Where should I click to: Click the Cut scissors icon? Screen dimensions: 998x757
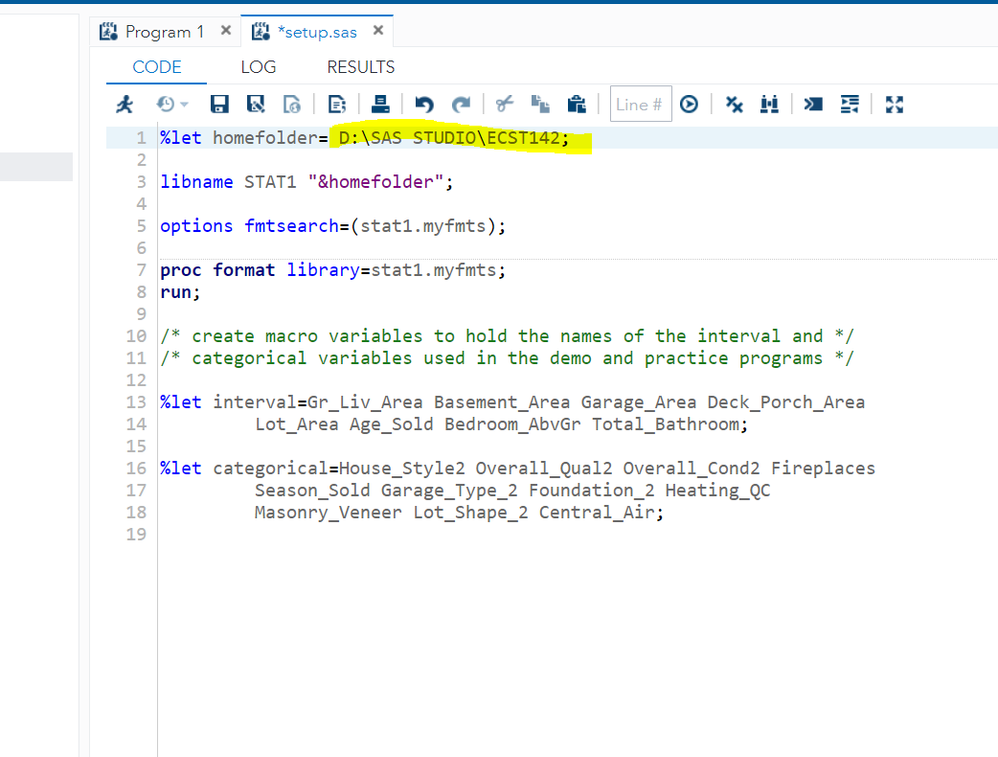505,104
